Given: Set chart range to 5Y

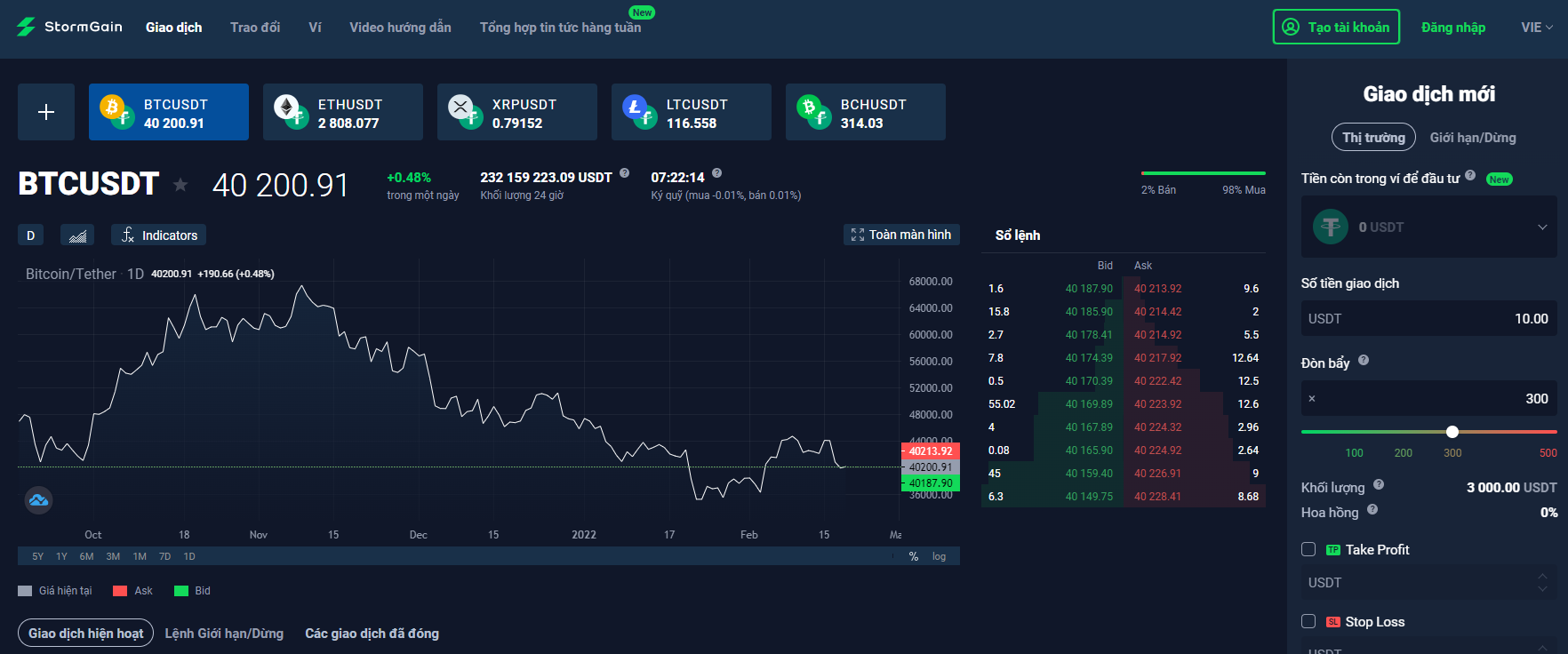Looking at the screenshot, I should tap(38, 556).
